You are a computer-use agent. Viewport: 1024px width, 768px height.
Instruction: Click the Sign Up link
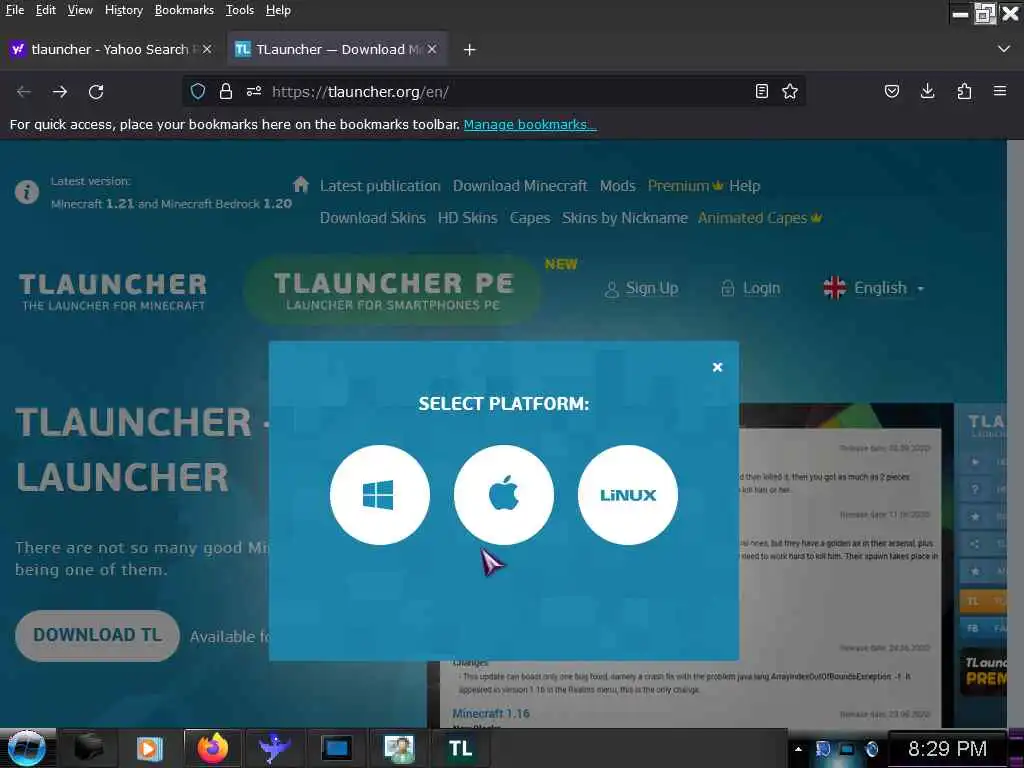pyautogui.click(x=642, y=288)
